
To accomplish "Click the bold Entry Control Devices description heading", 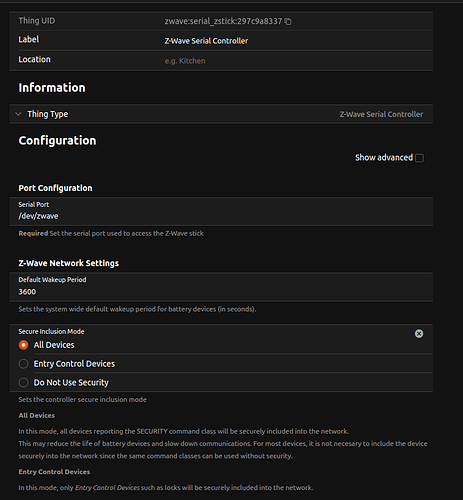I will 54,472.
